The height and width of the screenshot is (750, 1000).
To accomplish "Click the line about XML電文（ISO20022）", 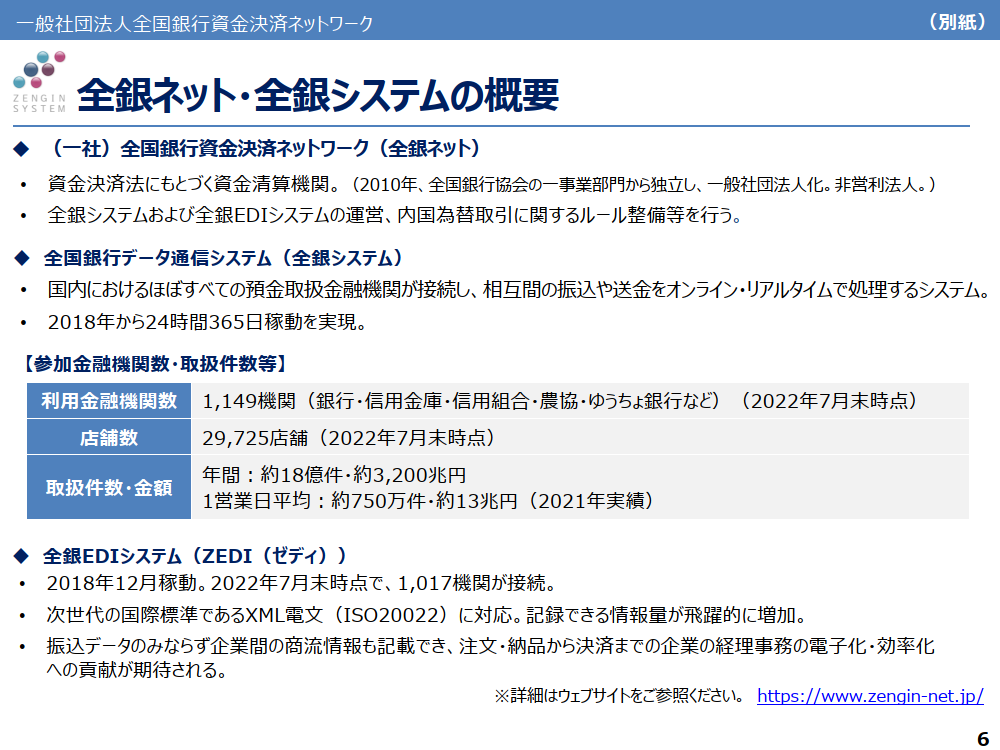I will (427, 615).
